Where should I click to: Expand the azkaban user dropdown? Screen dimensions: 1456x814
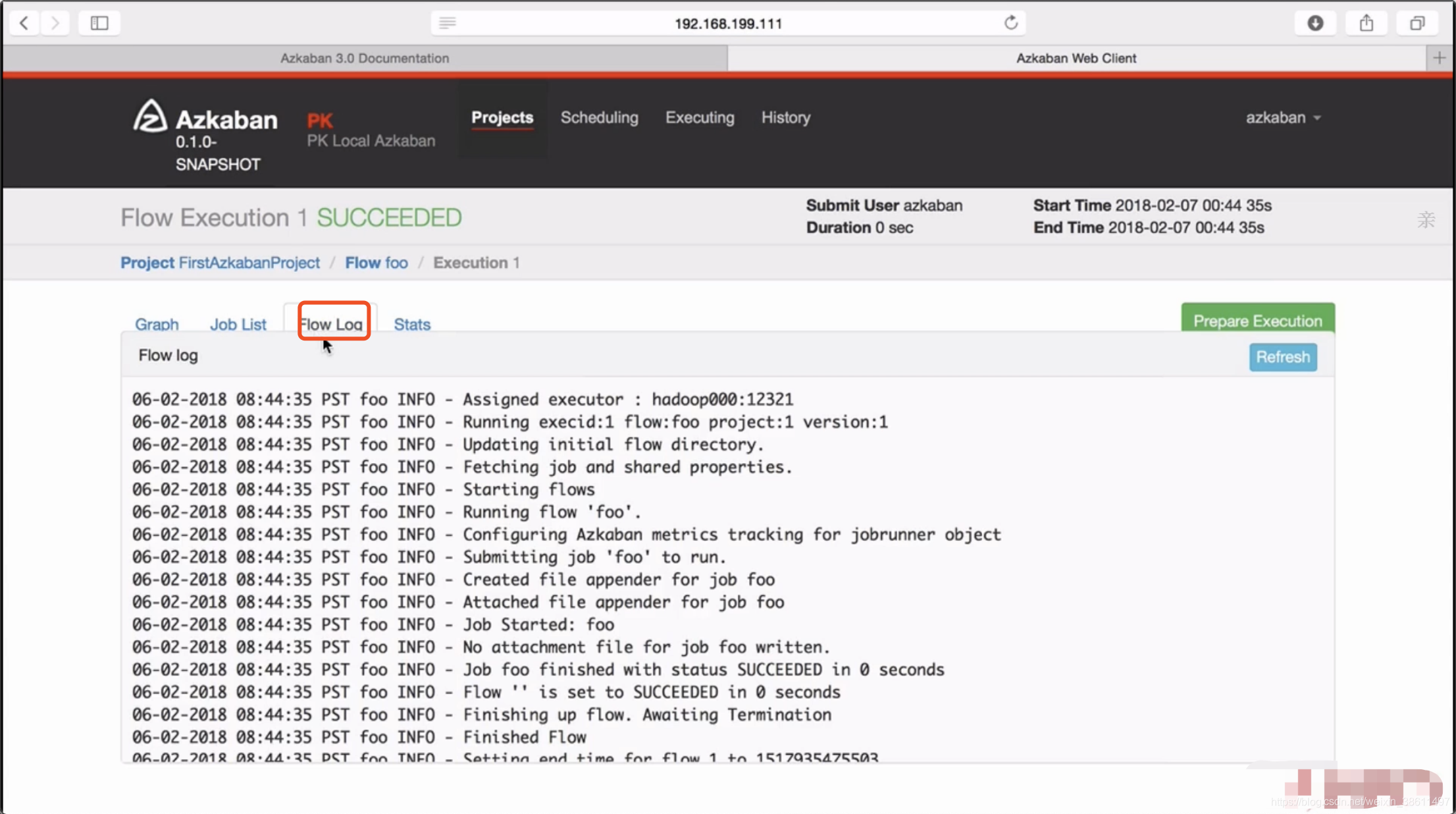(x=1283, y=117)
